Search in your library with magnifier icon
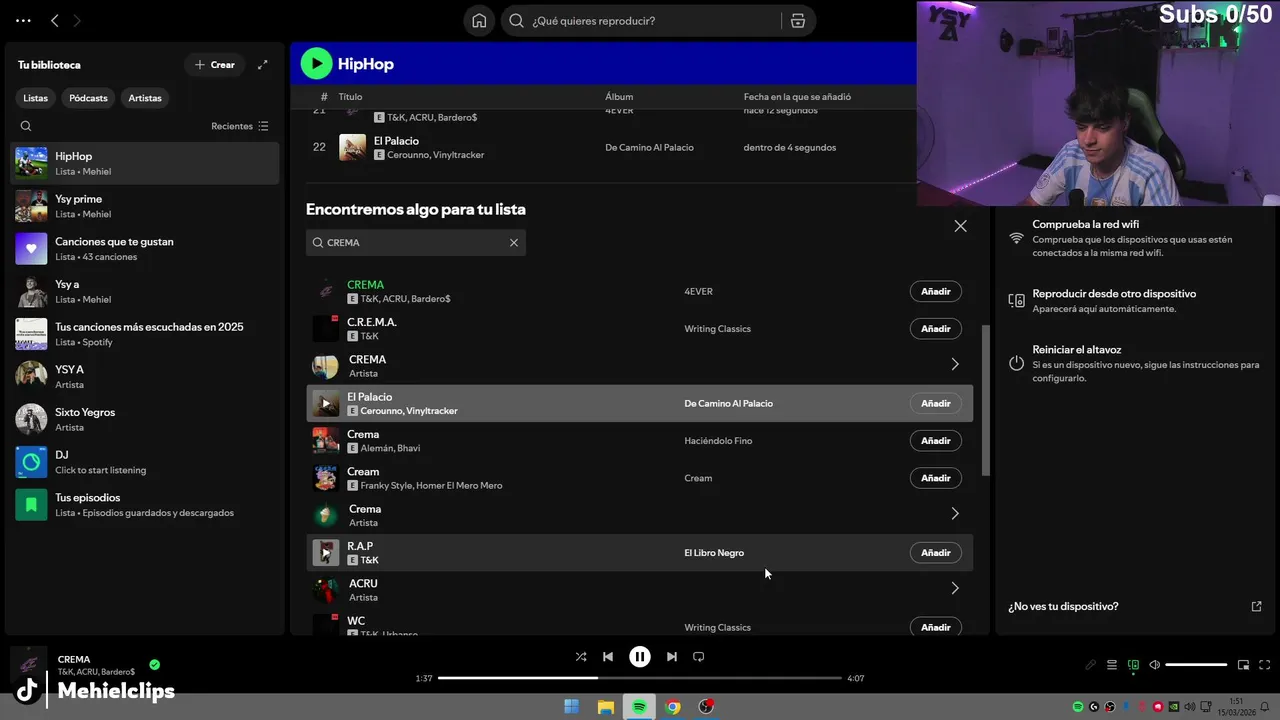This screenshot has width=1280, height=720. coord(26,126)
